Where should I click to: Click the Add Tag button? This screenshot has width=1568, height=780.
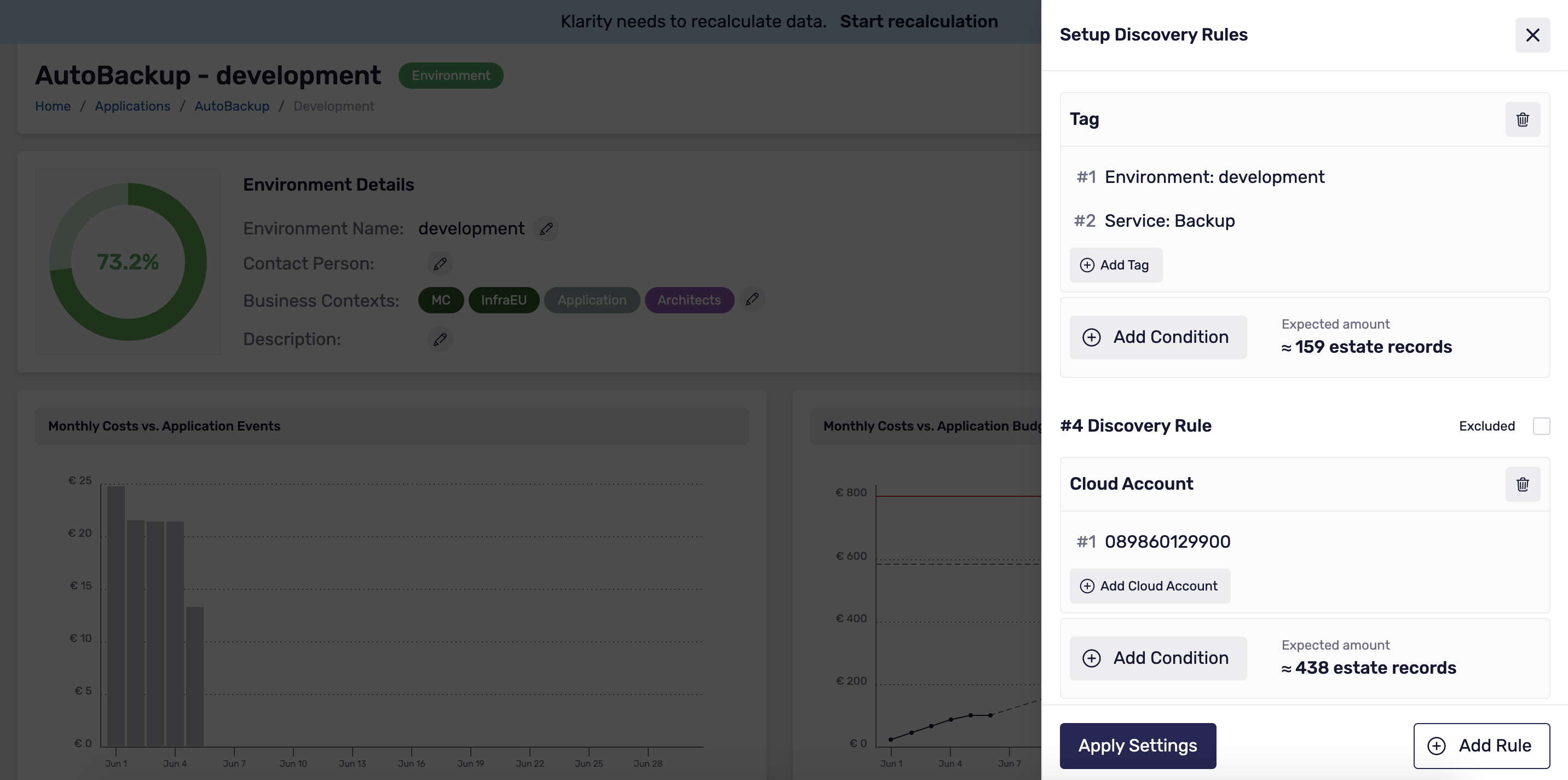1116,265
